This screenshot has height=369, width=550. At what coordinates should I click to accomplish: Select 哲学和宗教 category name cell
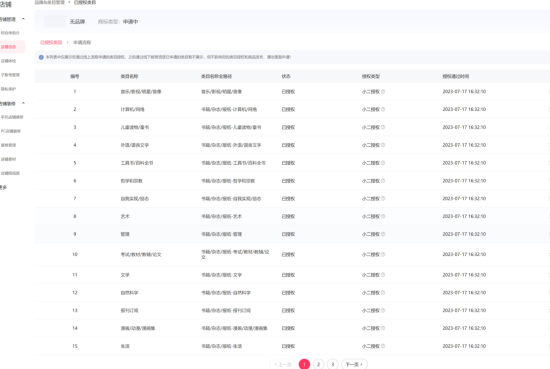coord(132,181)
